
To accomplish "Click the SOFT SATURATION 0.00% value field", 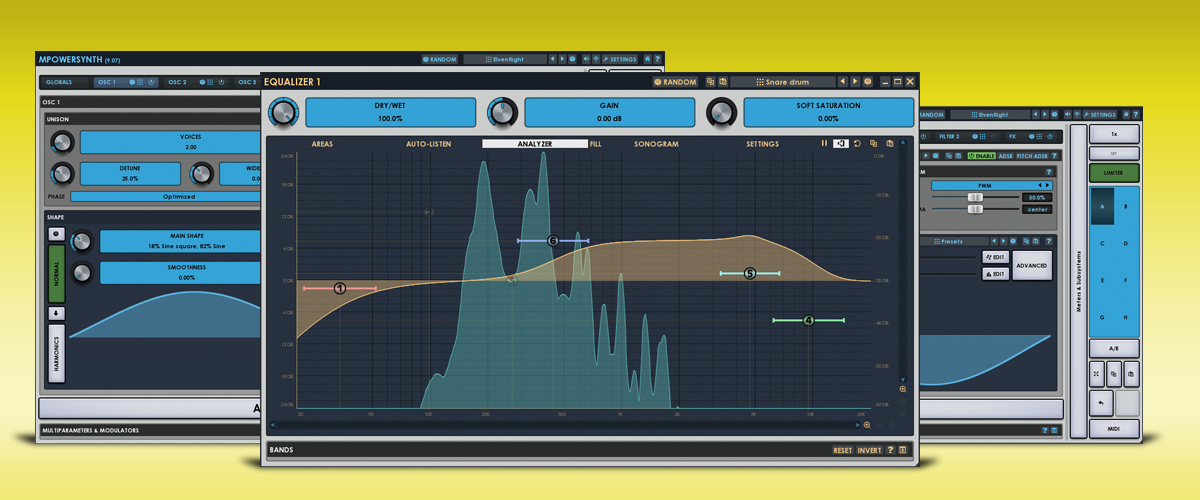I will point(828,111).
